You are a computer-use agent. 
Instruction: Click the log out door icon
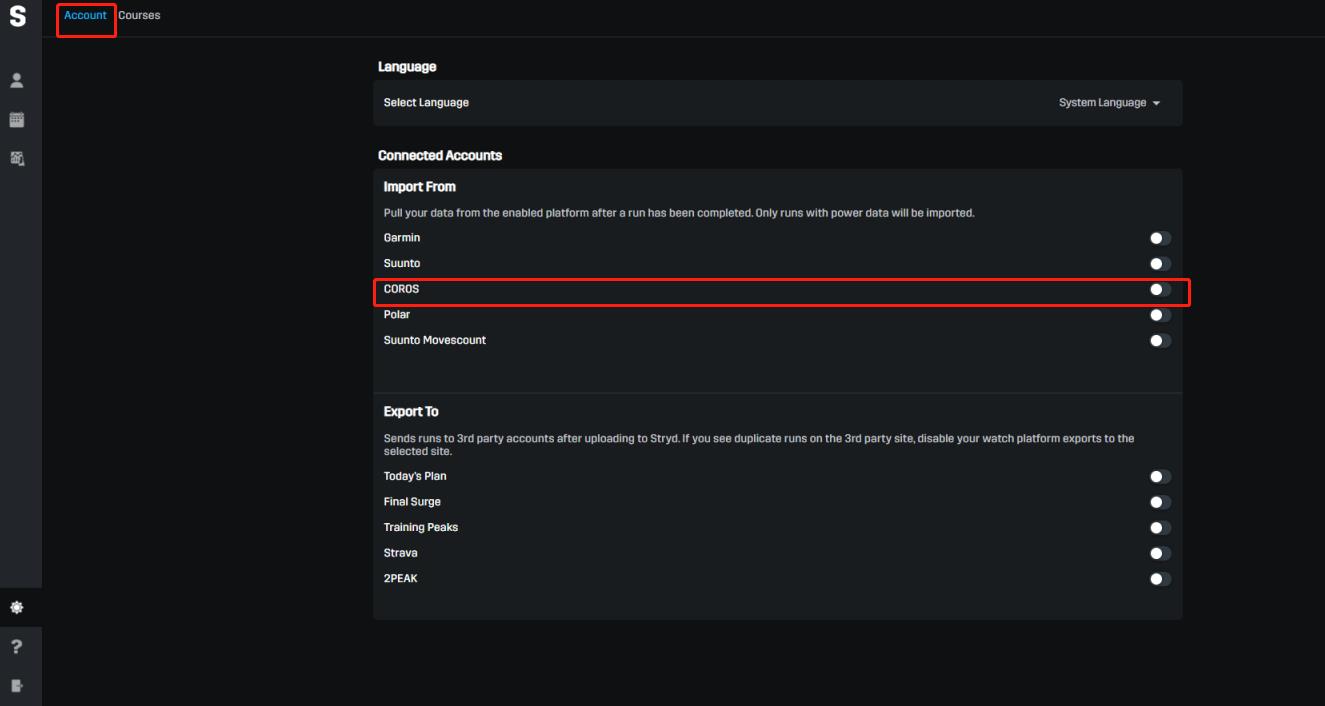tap(17, 686)
